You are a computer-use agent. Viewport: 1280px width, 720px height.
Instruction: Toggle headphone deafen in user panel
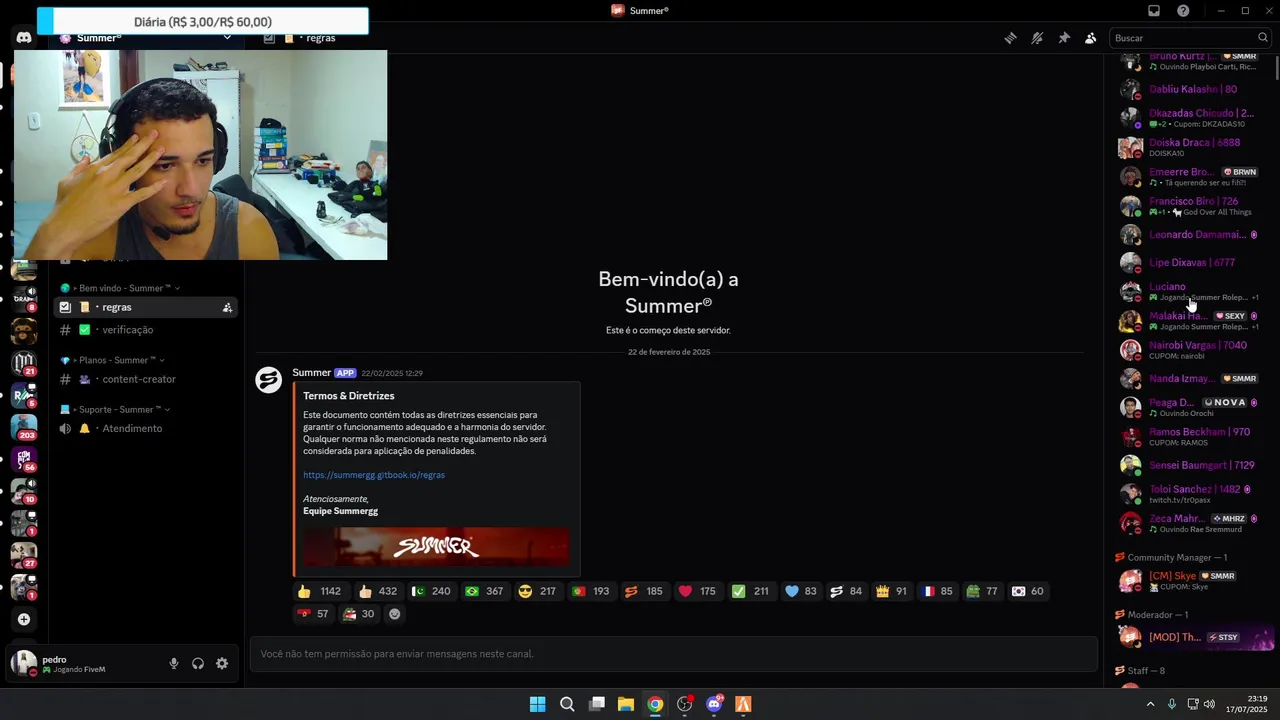(x=198, y=663)
